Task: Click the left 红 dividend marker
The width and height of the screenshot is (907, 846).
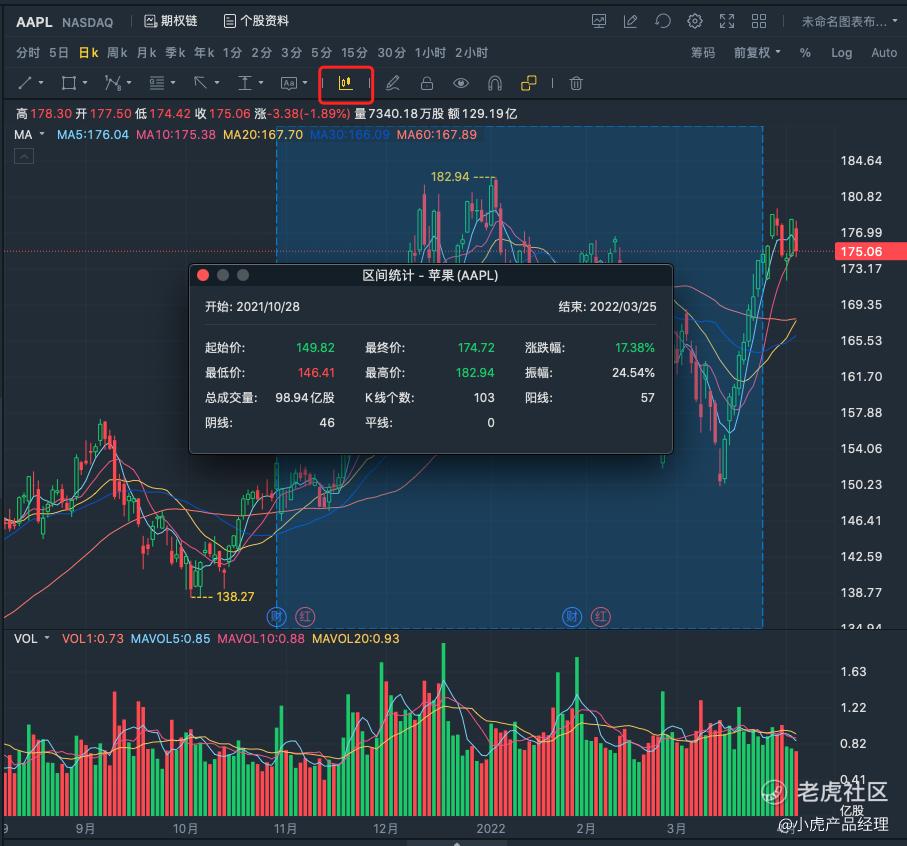Action: click(305, 616)
